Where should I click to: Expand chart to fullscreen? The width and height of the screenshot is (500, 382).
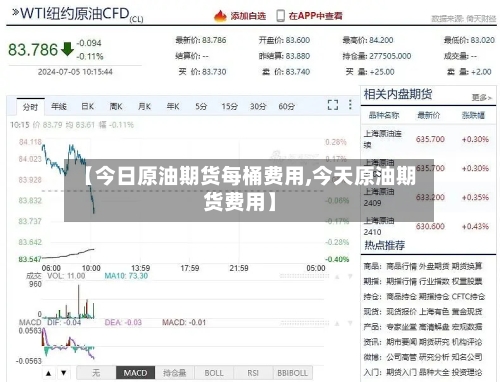[333, 105]
